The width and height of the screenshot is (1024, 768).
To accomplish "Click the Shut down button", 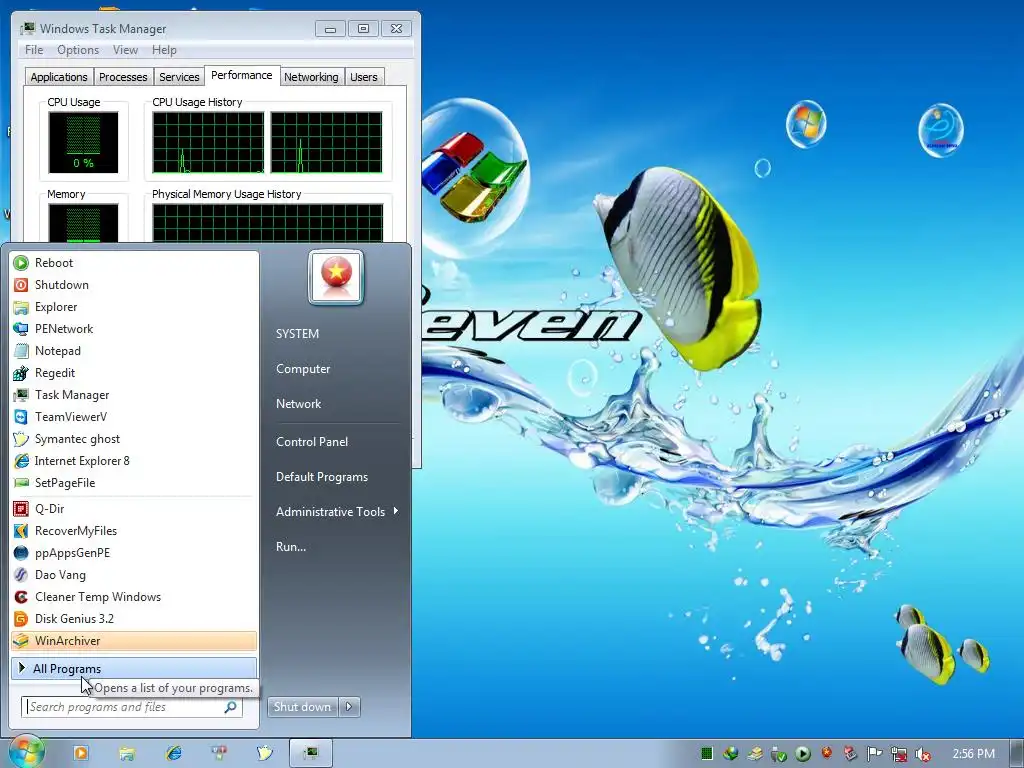I will 303,707.
